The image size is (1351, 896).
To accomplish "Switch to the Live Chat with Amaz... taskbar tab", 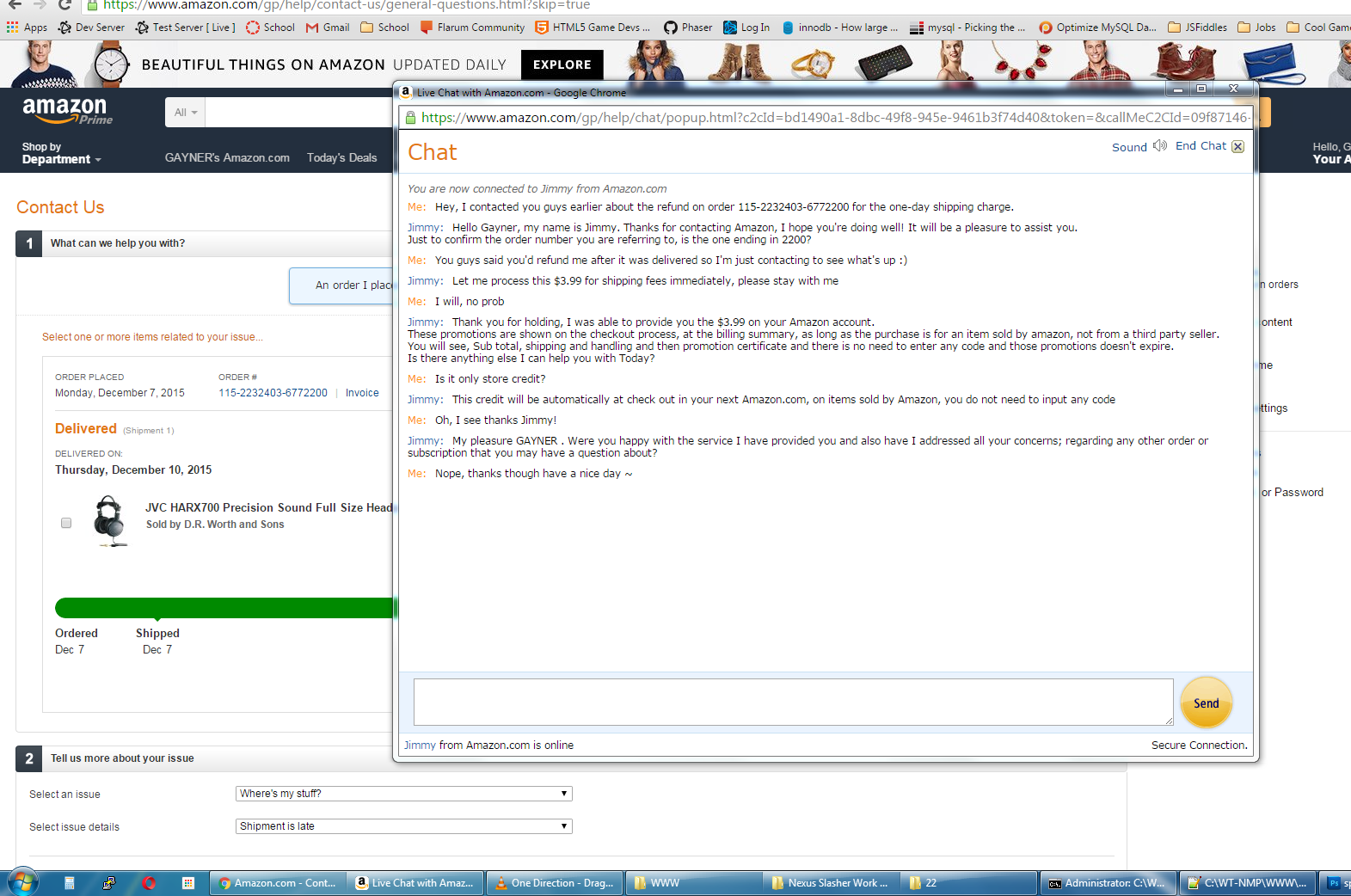I will pos(416,883).
